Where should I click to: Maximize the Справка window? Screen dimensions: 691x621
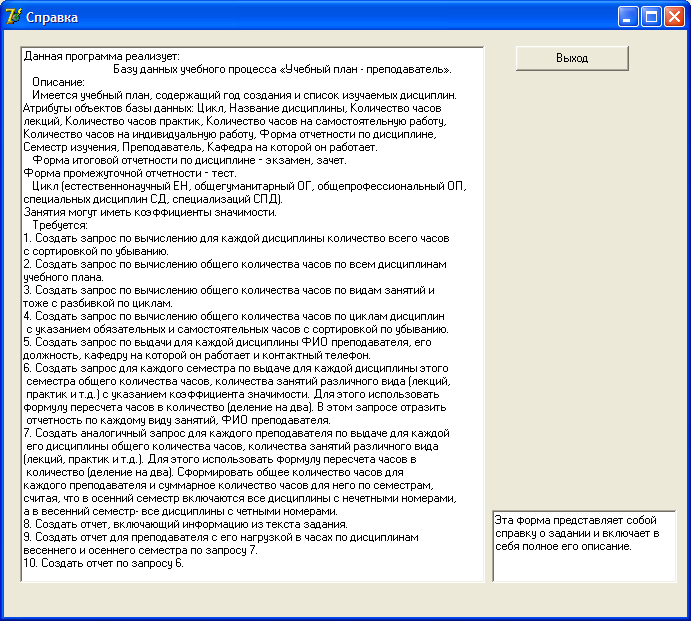coord(651,17)
